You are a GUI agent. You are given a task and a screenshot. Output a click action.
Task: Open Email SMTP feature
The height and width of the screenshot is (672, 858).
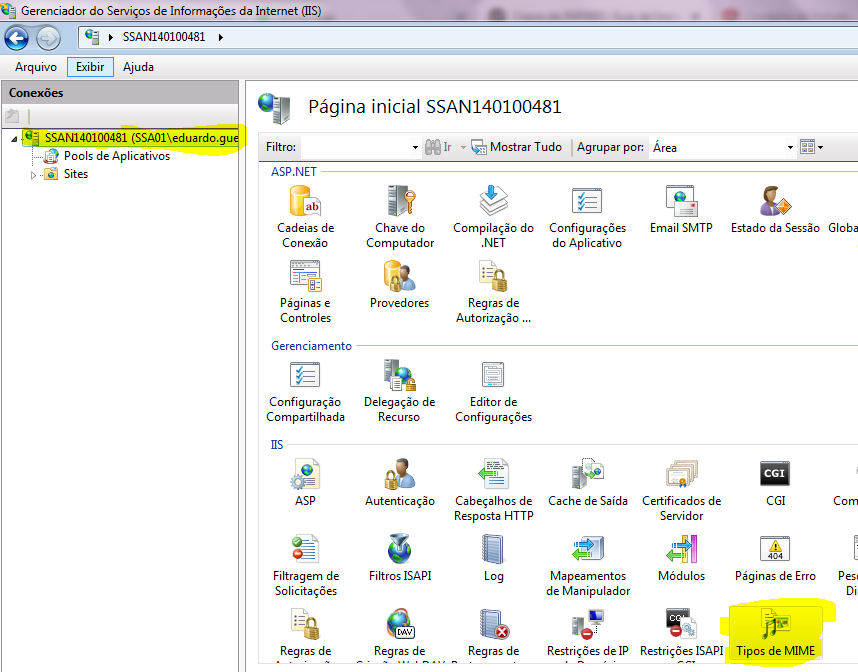tap(681, 211)
